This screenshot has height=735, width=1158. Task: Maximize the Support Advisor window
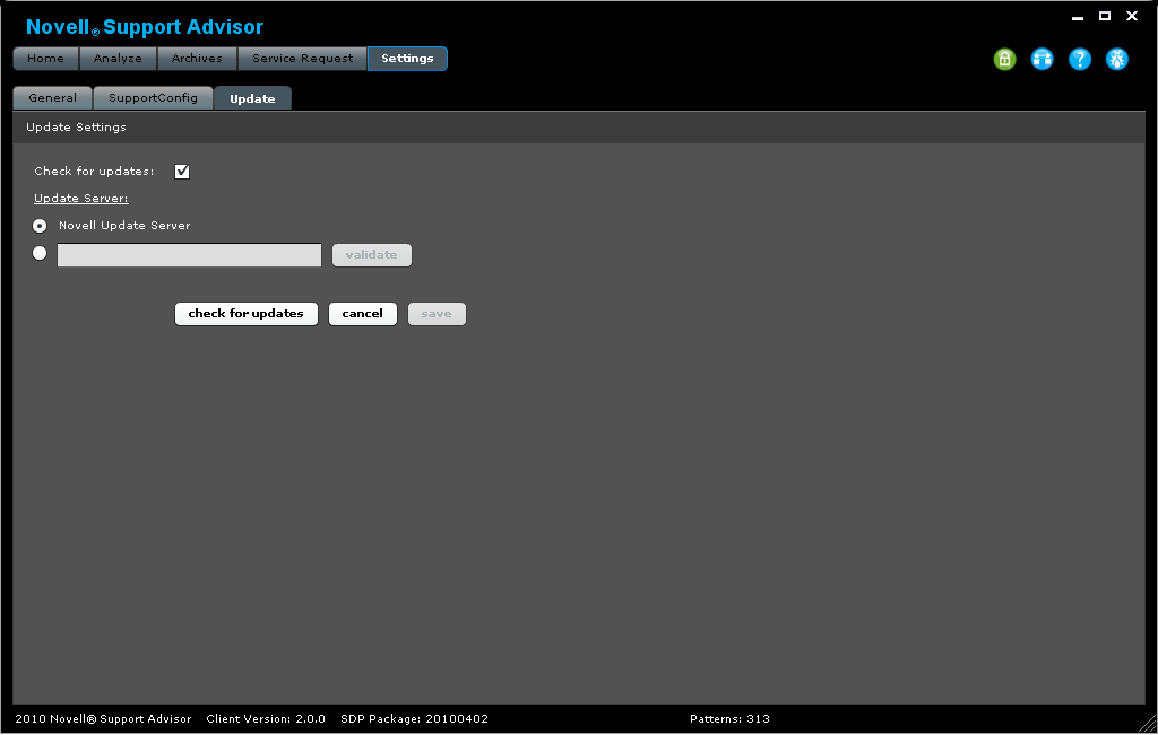[x=1105, y=16]
